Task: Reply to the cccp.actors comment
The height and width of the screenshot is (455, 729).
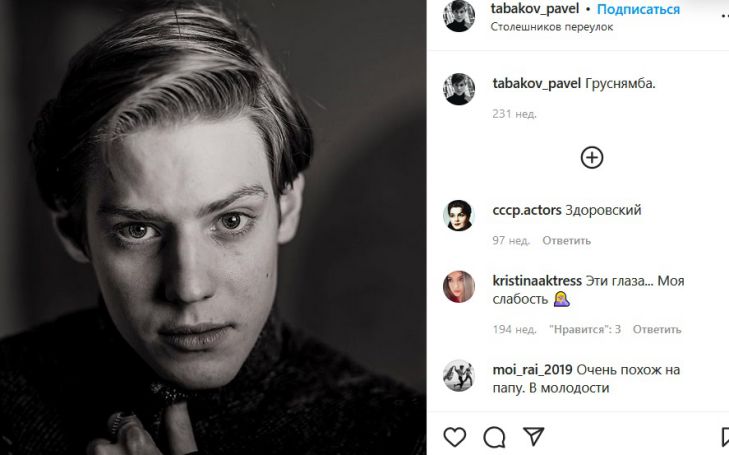Action: (x=566, y=240)
